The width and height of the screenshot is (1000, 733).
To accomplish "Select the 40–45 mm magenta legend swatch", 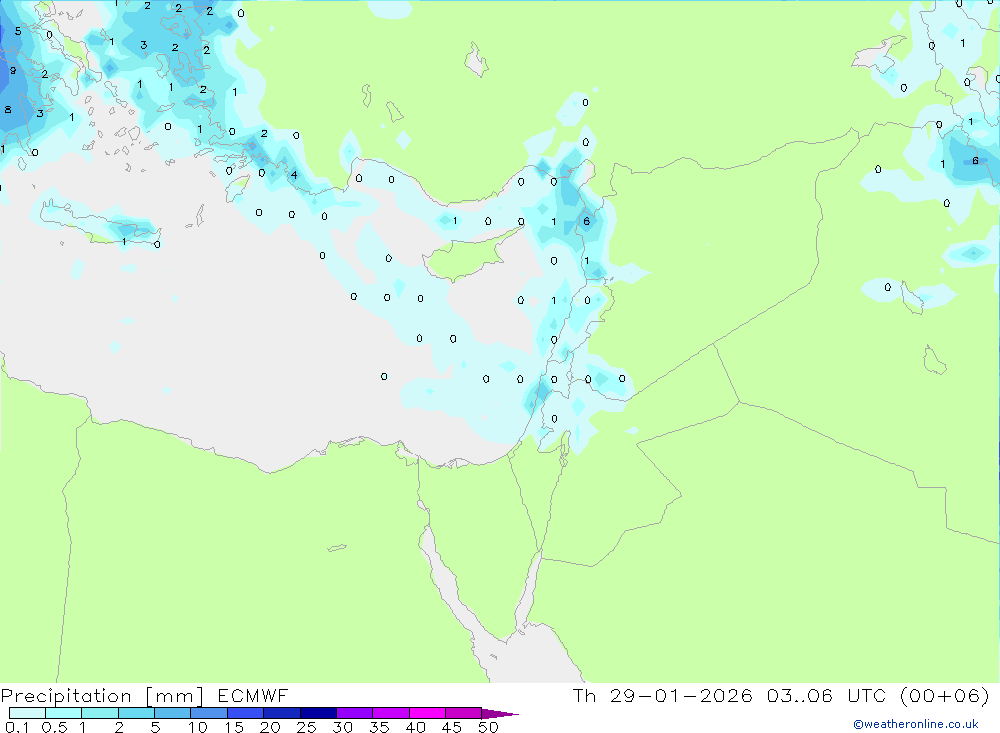I will [427, 713].
